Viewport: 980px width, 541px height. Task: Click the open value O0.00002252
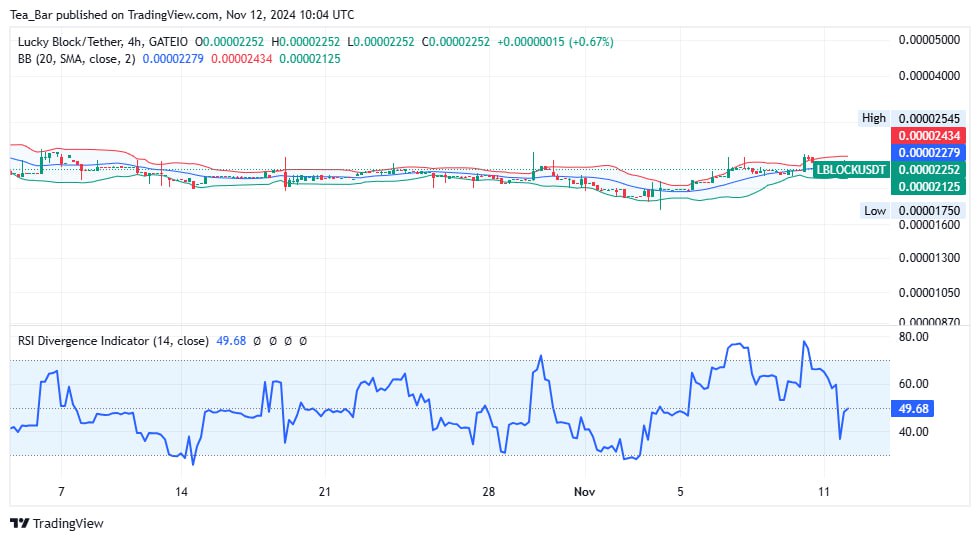click(229, 42)
